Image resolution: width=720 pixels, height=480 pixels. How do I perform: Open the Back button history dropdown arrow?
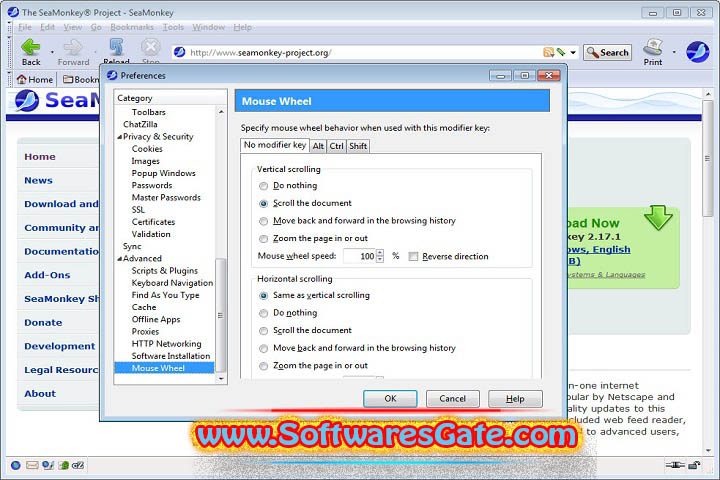click(52, 52)
